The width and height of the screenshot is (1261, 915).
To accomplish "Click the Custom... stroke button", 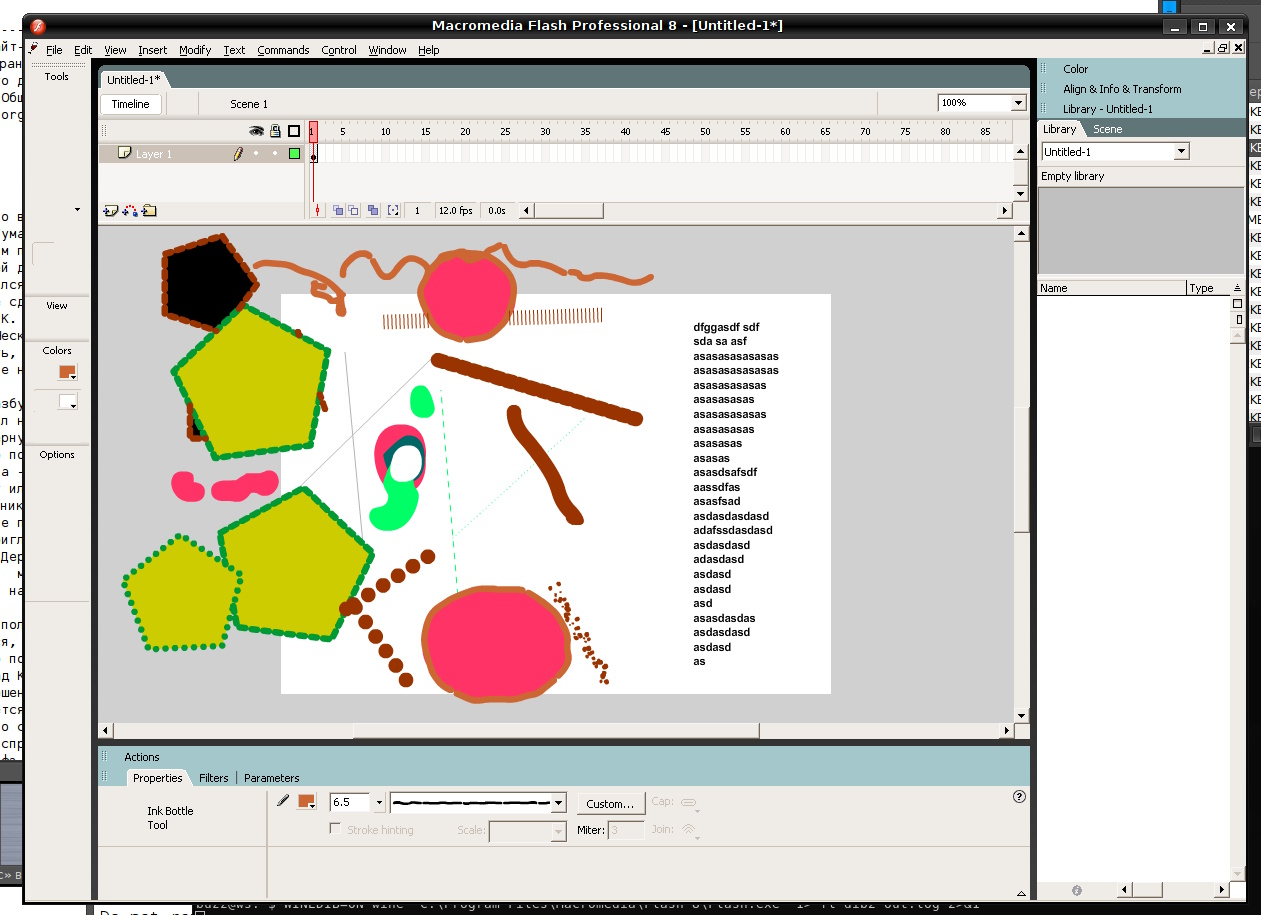I will tap(610, 803).
